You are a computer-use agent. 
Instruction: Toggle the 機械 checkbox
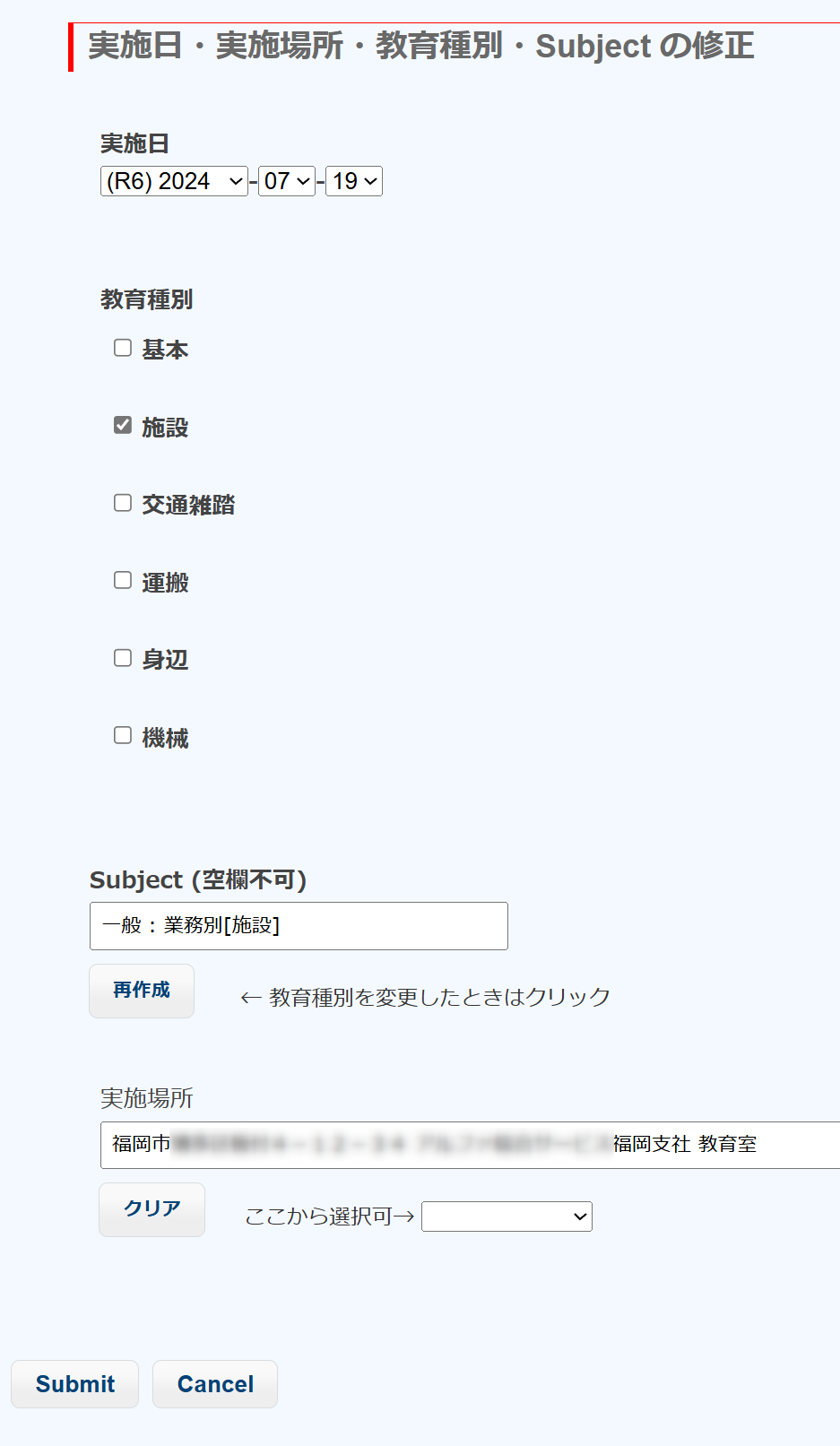click(x=123, y=735)
